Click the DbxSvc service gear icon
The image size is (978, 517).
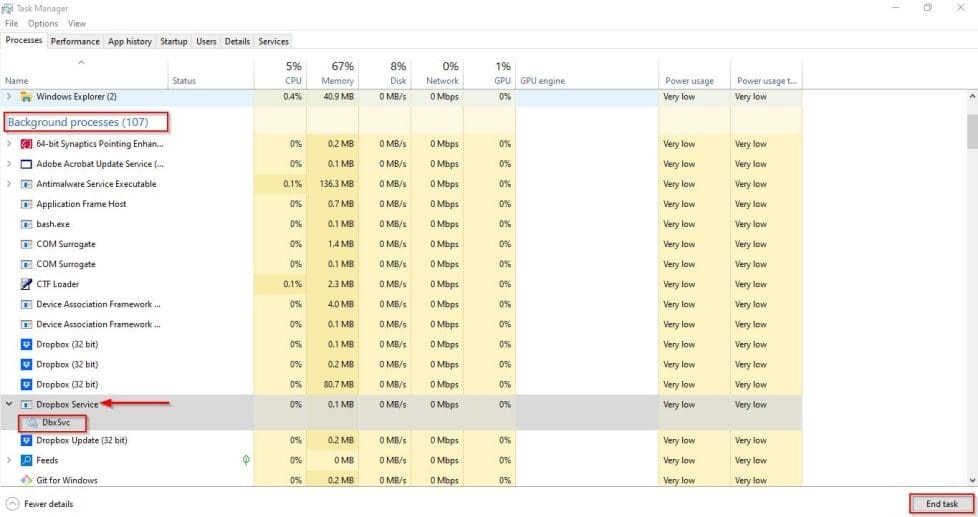(33, 422)
